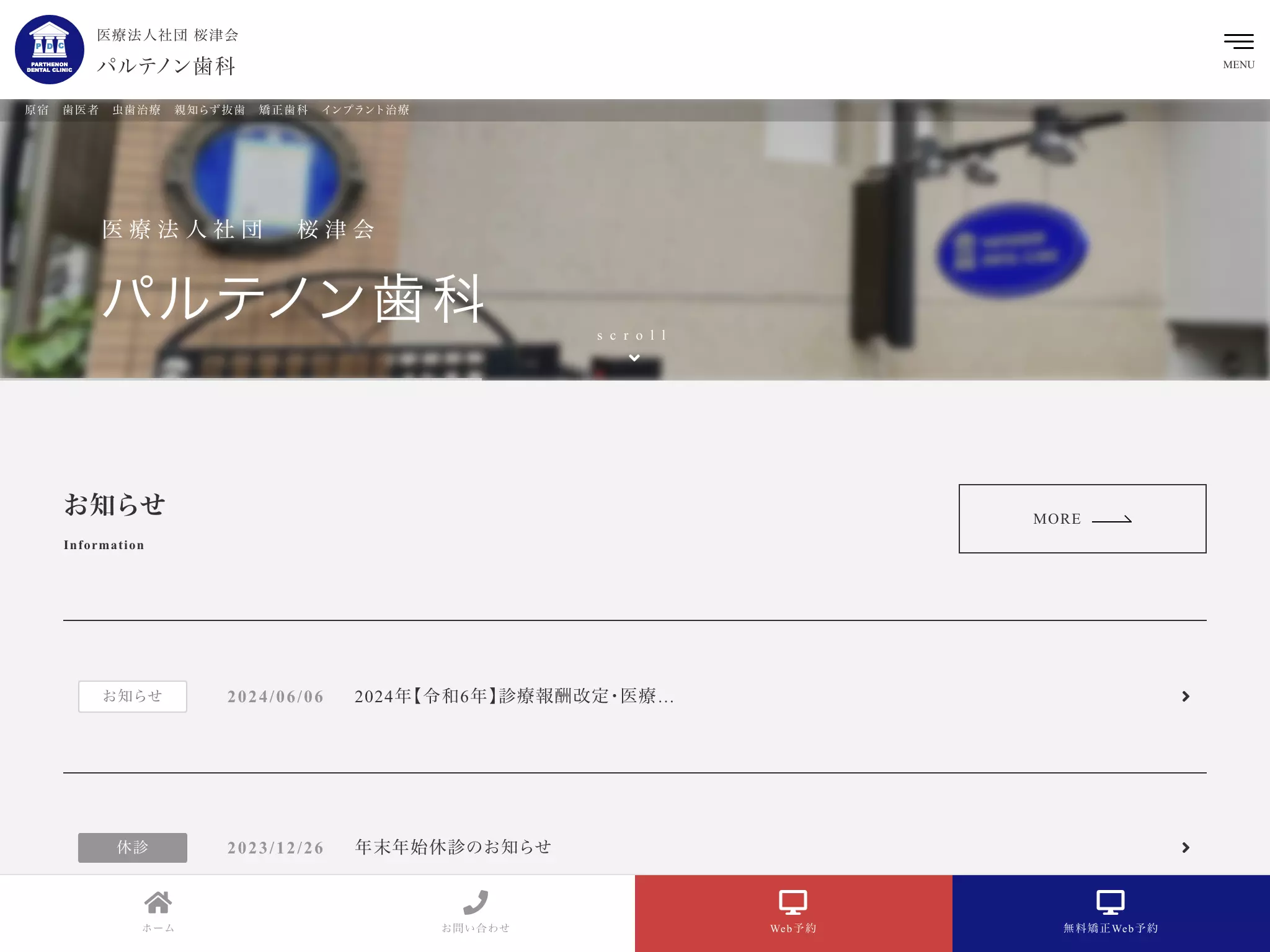
Task: Select the 矯正歯科 tag link
Action: (x=283, y=110)
